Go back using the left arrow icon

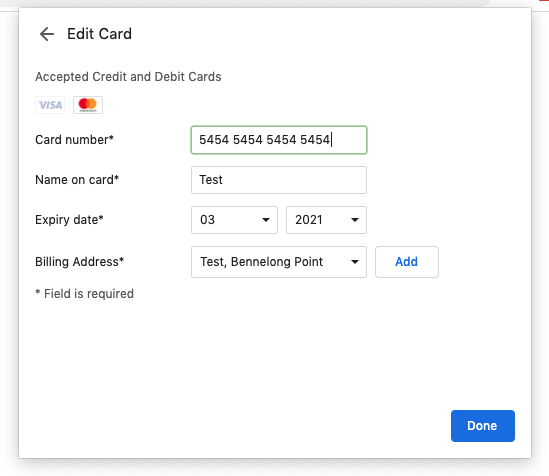47,34
